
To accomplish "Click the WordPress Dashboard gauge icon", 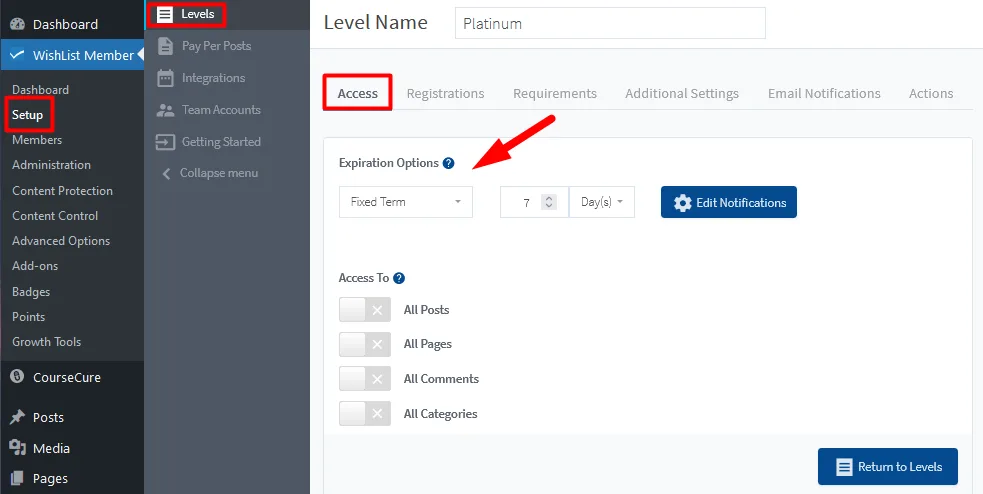I will point(18,24).
